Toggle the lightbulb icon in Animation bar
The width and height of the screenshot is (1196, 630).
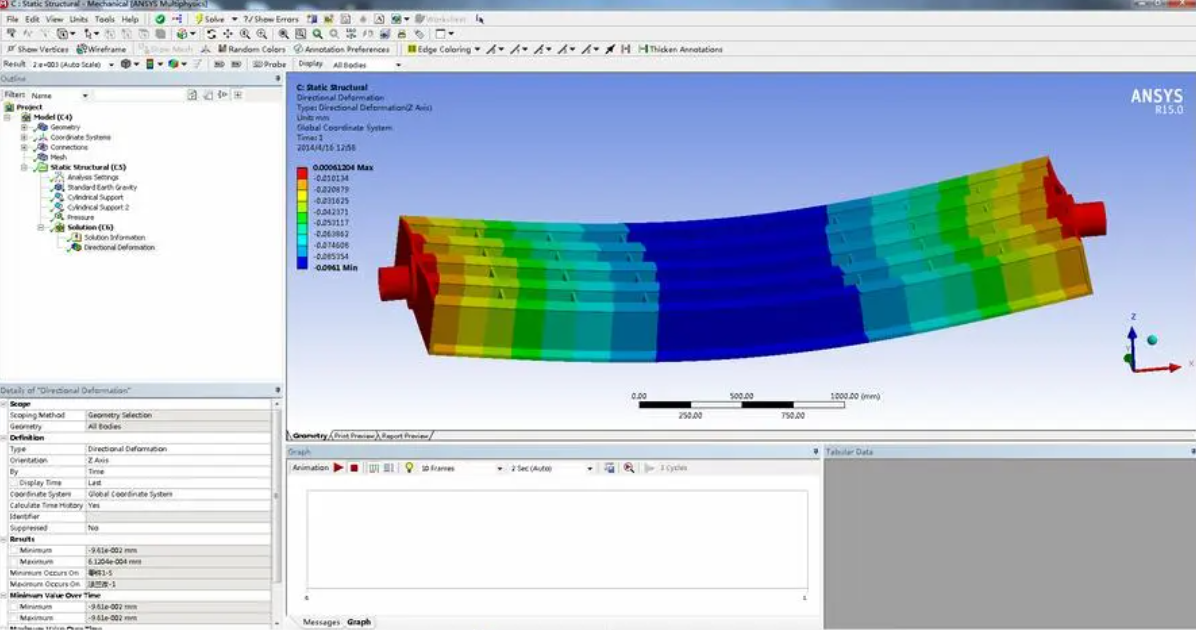click(409, 468)
